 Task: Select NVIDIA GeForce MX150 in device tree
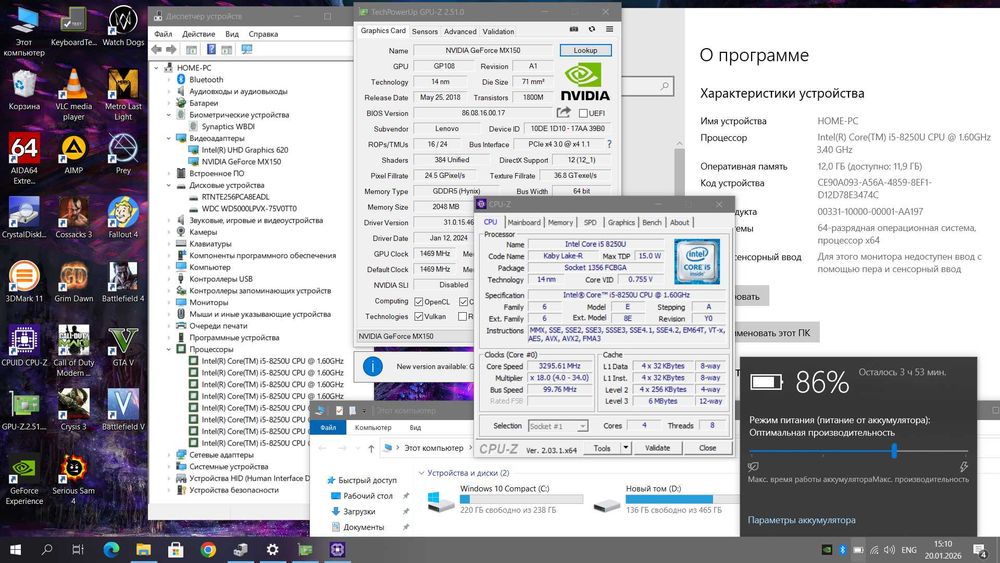click(241, 162)
